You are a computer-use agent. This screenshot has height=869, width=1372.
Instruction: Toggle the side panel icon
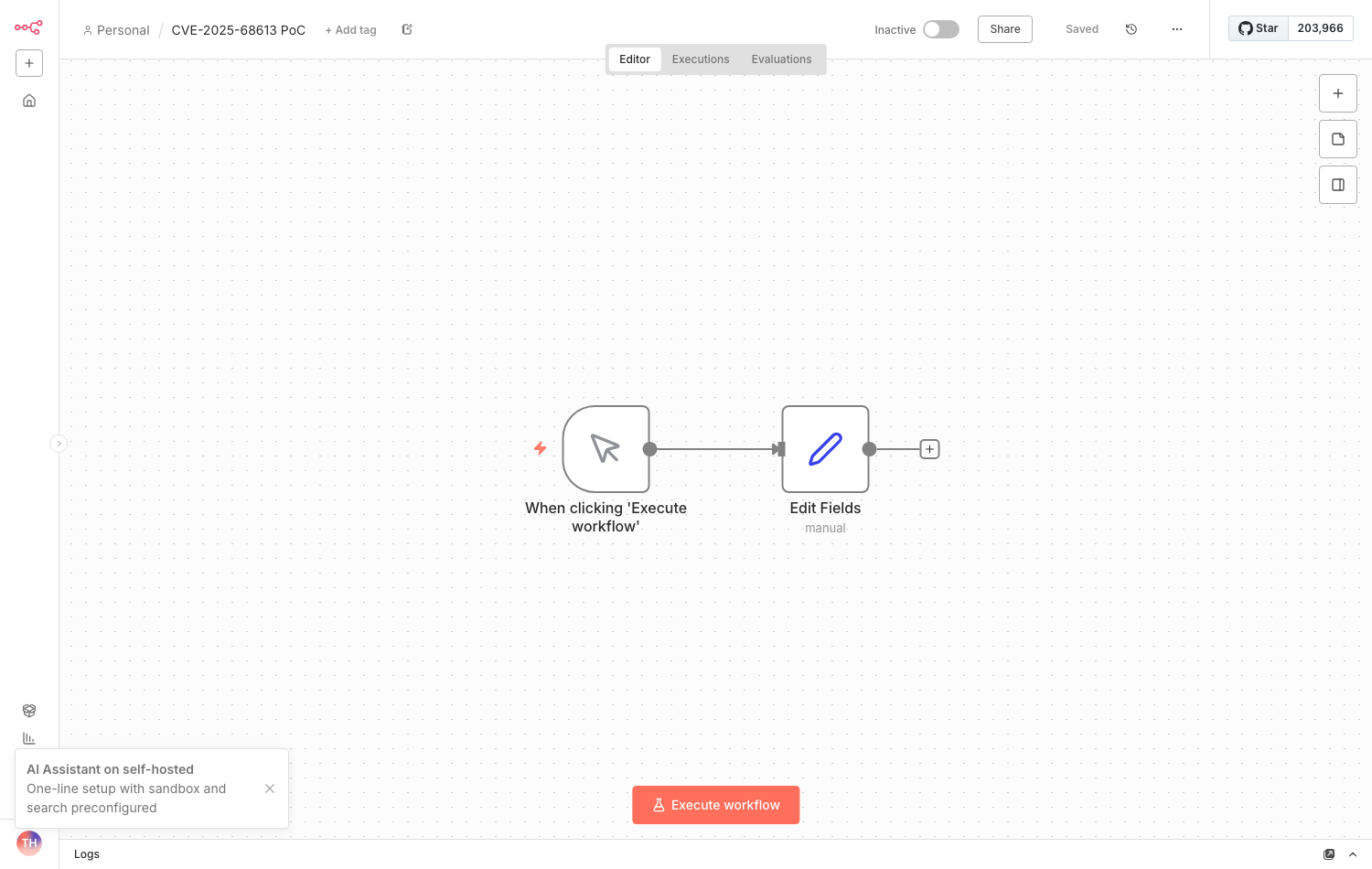coord(1338,185)
